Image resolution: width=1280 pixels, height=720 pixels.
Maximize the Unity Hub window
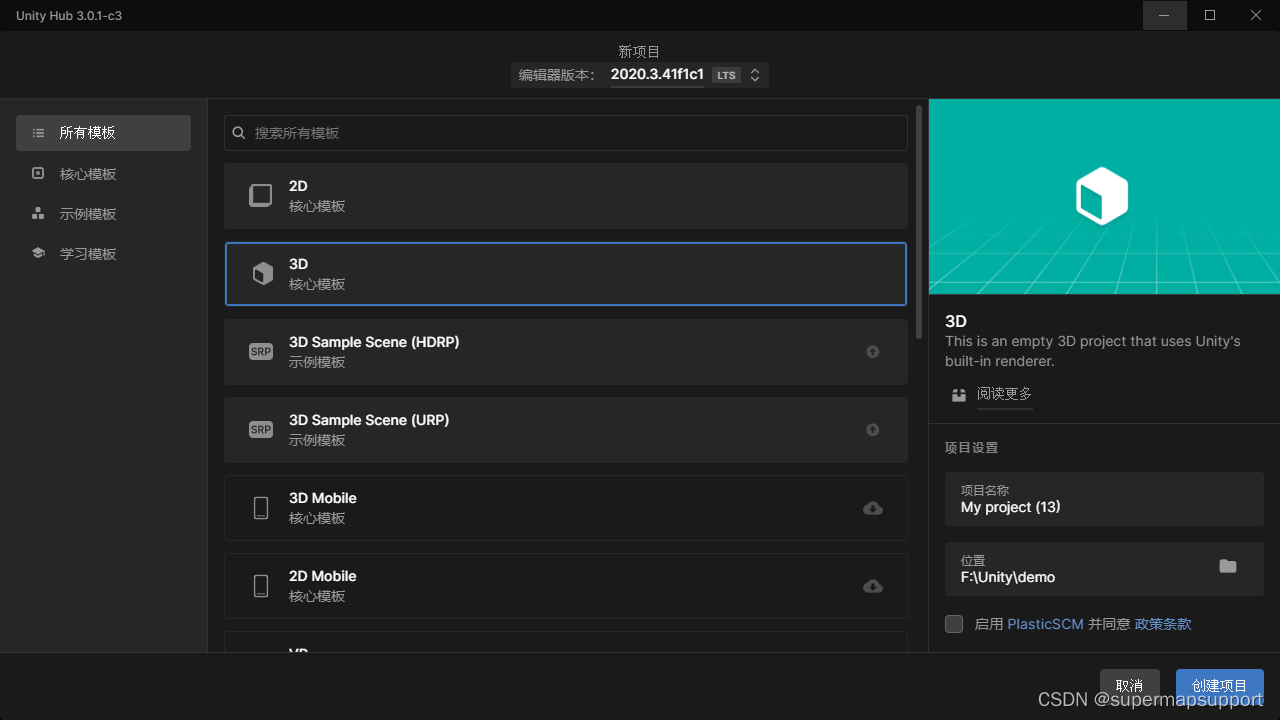1210,15
